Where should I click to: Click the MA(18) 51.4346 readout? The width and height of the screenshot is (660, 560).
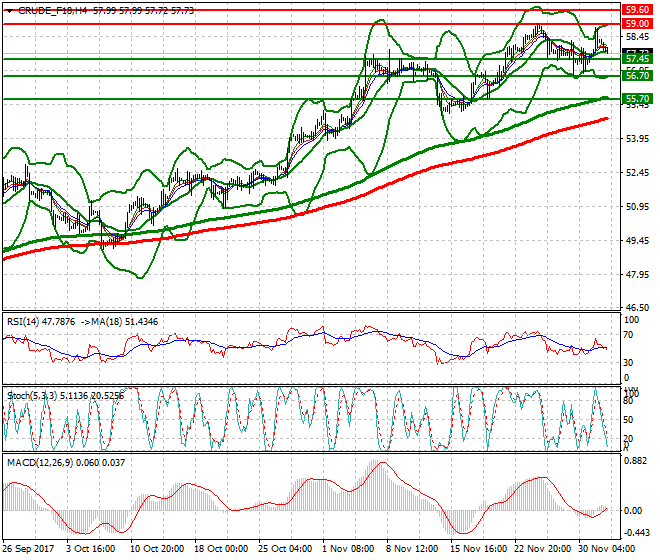[x=125, y=322]
